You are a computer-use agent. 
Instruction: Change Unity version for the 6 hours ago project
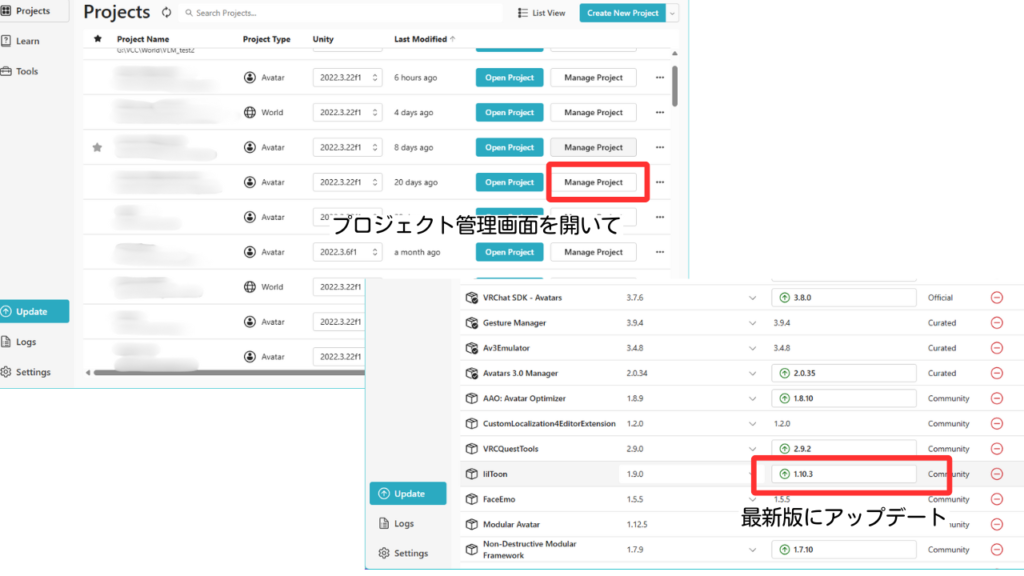pyautogui.click(x=347, y=78)
